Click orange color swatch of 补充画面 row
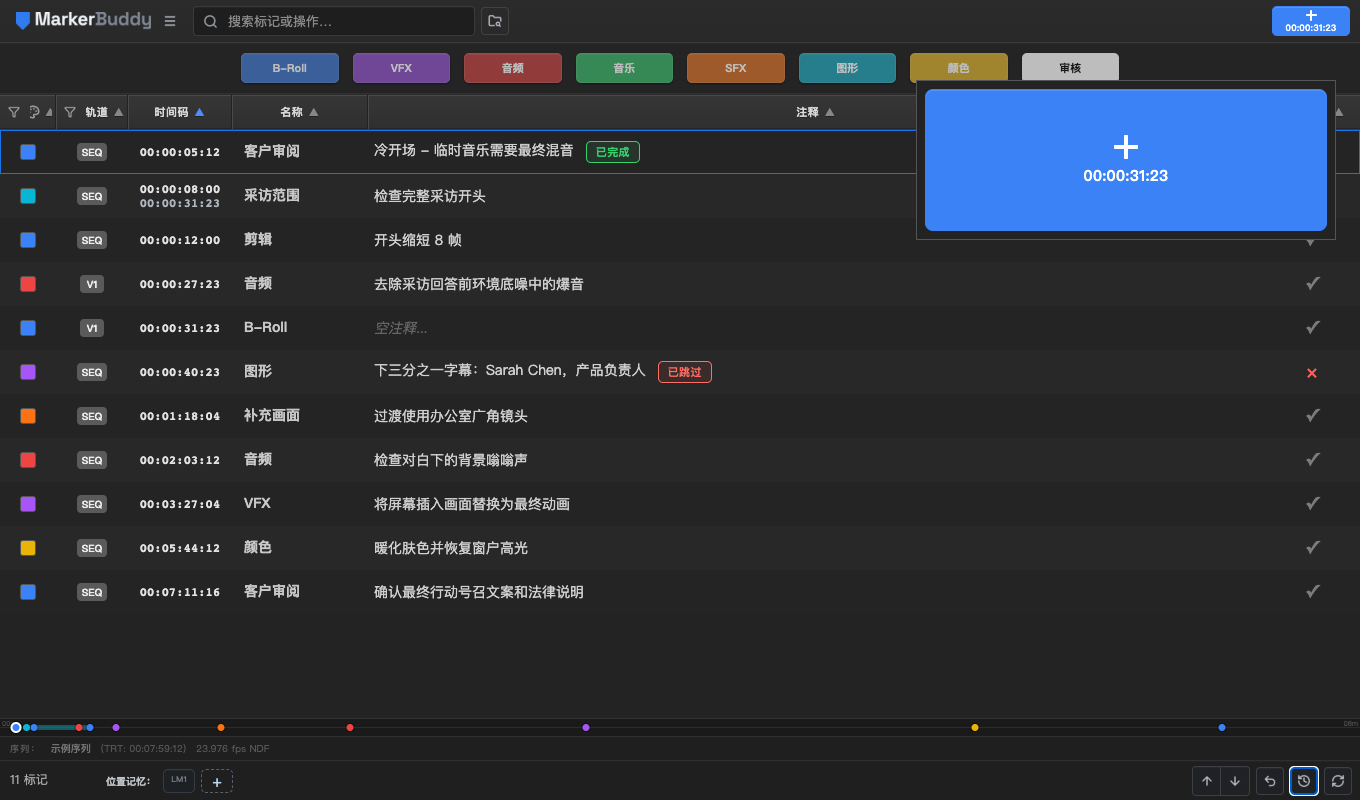1360x800 pixels. (x=28, y=416)
